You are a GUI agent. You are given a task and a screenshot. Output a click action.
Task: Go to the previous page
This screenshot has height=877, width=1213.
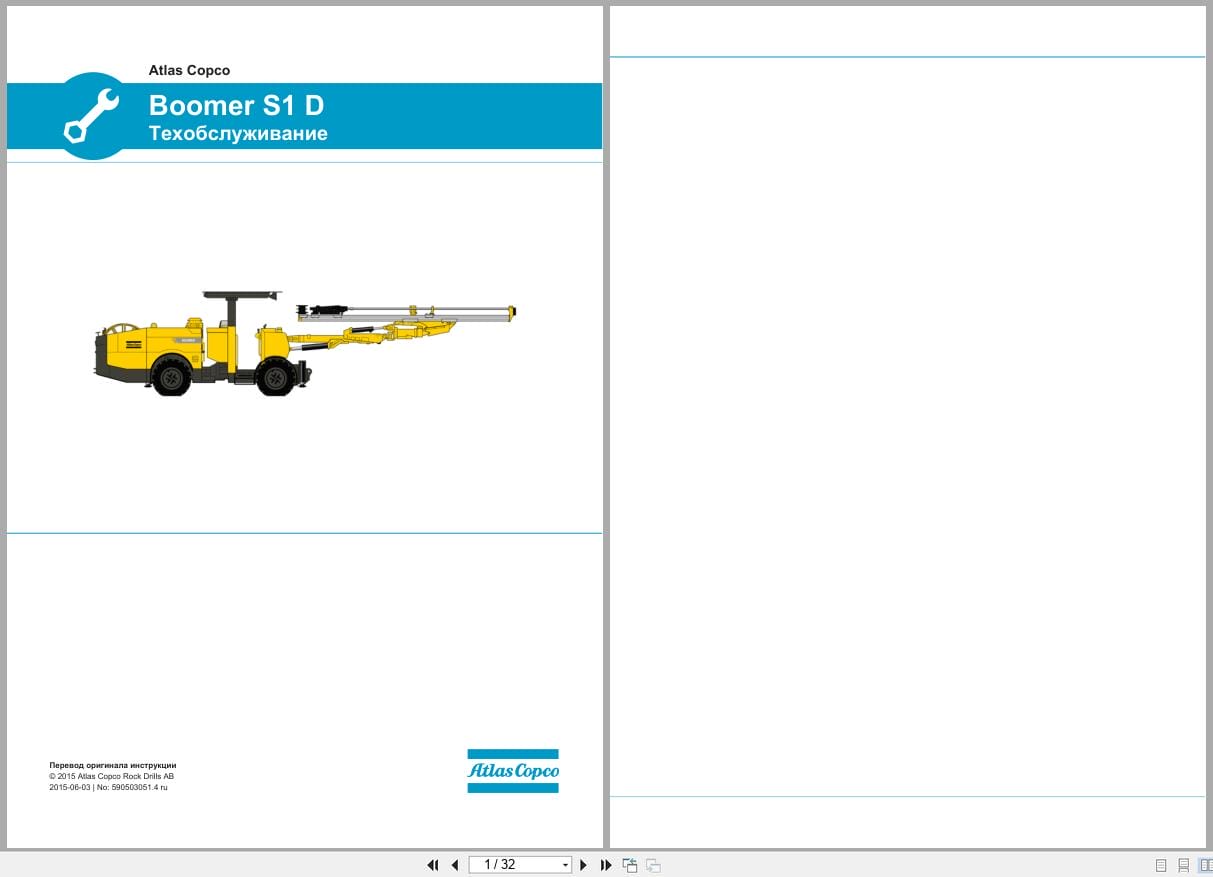tap(455, 865)
